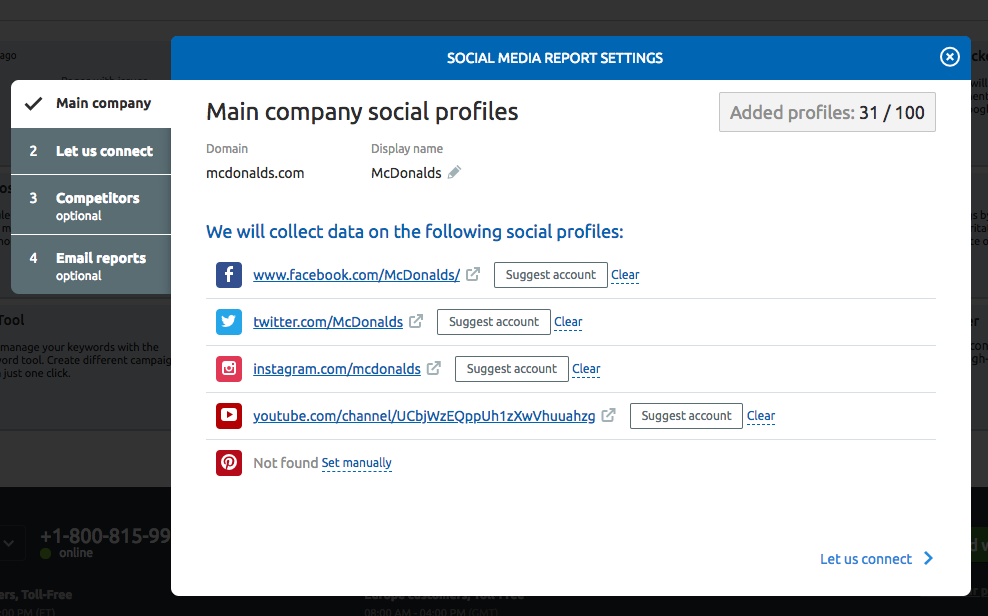Click the Not found text in Pinterest row
988x616 pixels.
coord(285,463)
